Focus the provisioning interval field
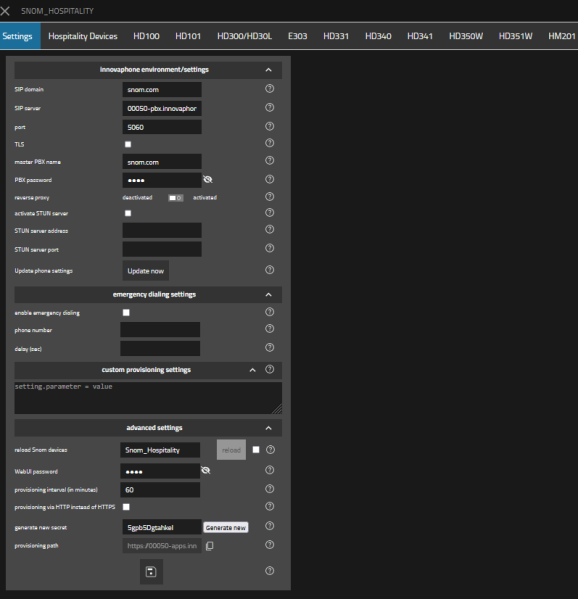This screenshot has height=599, width=578. click(160, 490)
